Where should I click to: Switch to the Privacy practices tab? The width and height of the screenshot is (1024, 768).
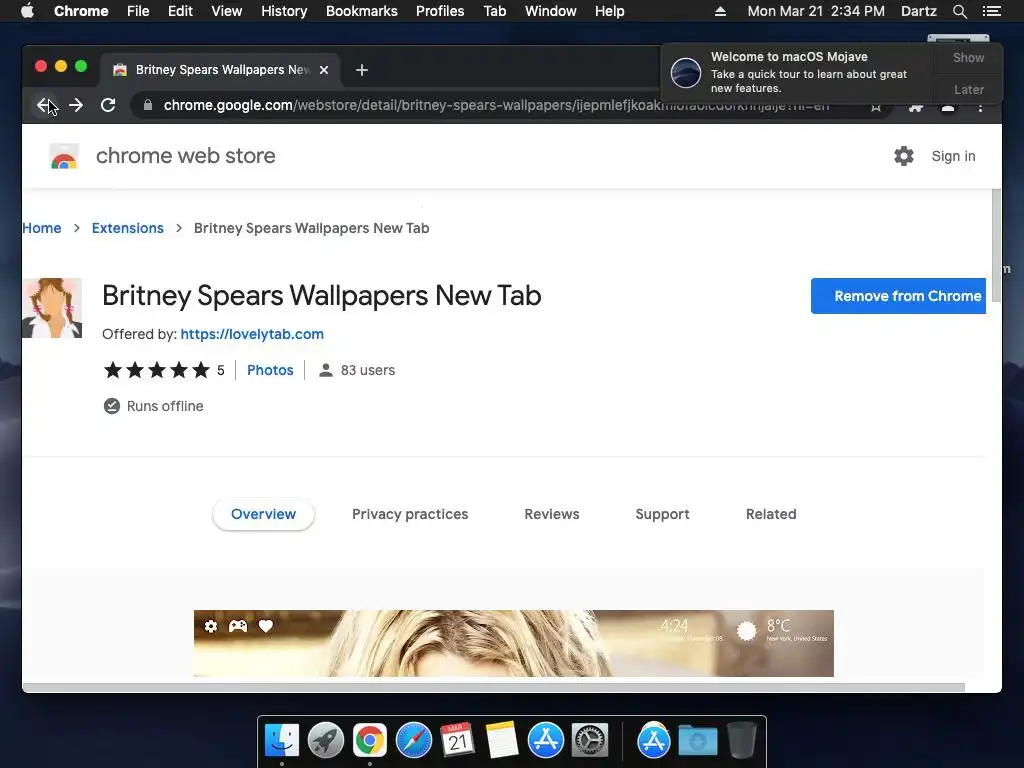click(x=410, y=514)
